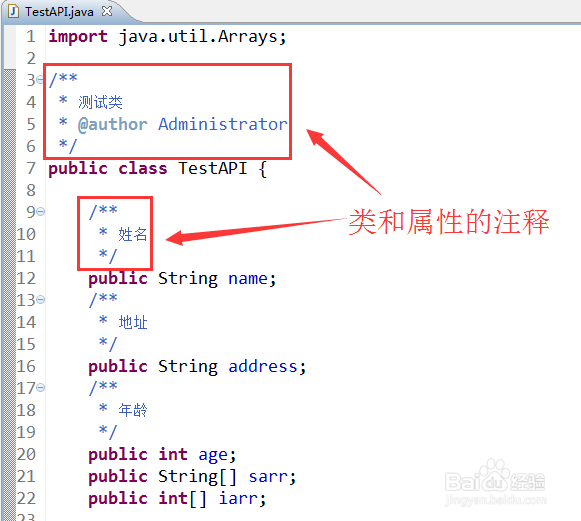581x521 pixels.
Task: Place cursor on the TestAPI class name
Action: (x=213, y=168)
